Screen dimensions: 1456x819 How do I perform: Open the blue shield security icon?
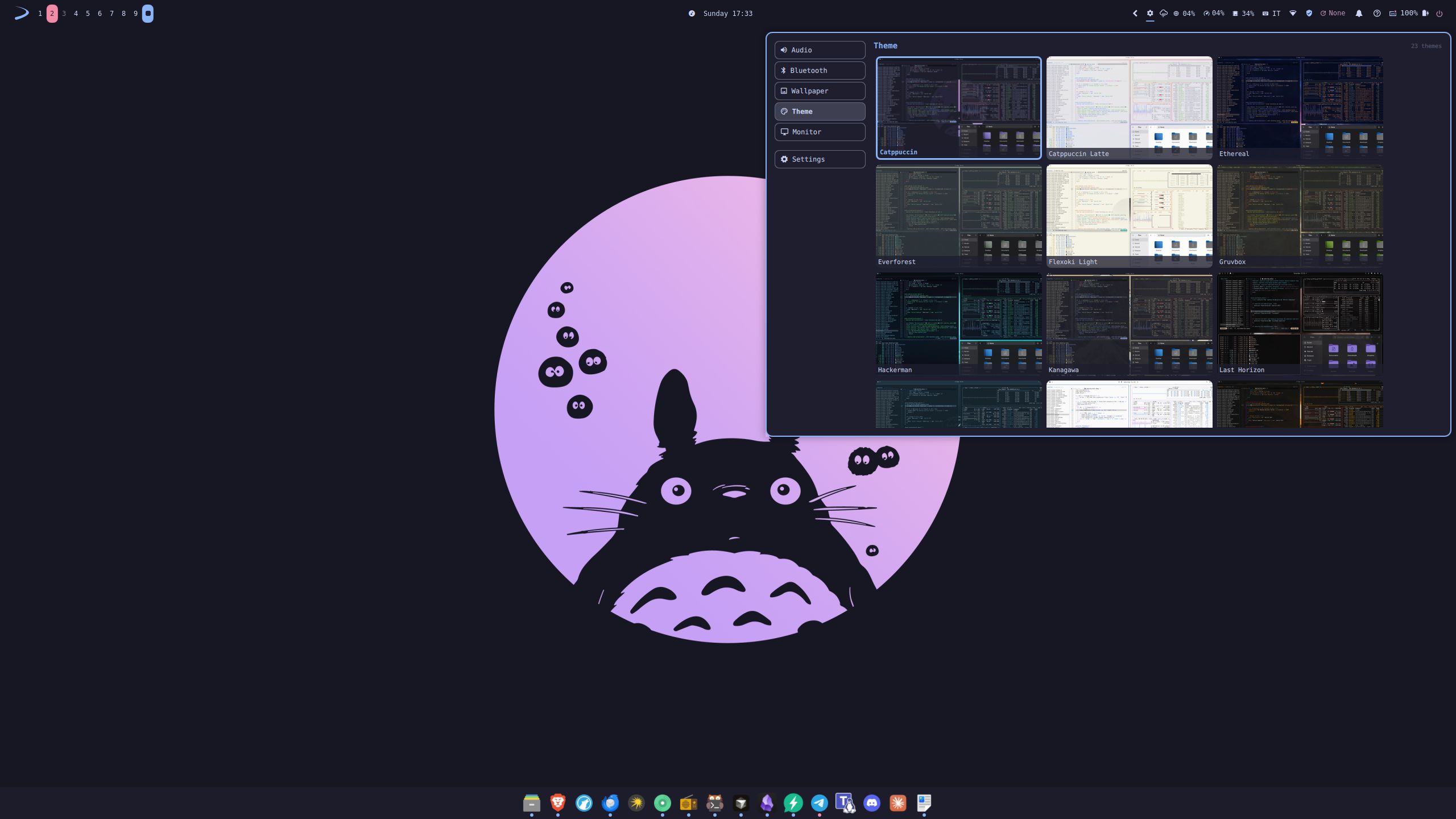1309,13
